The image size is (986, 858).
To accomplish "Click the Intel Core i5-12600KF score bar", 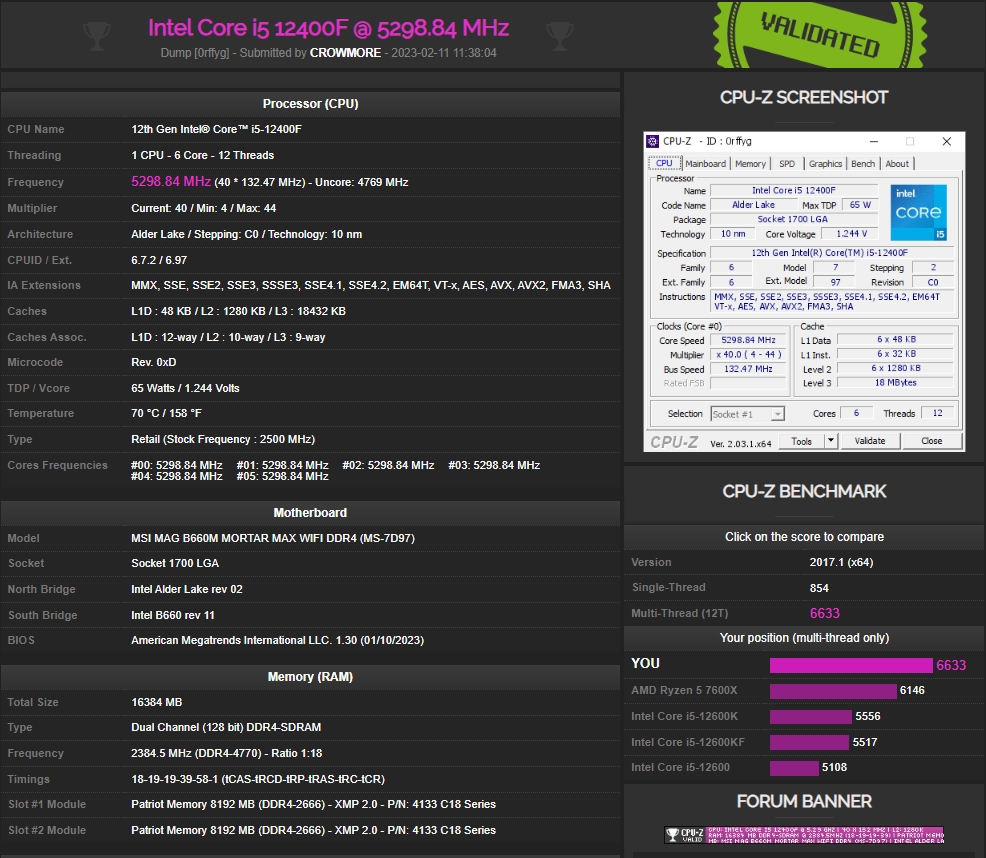I will pos(809,742).
